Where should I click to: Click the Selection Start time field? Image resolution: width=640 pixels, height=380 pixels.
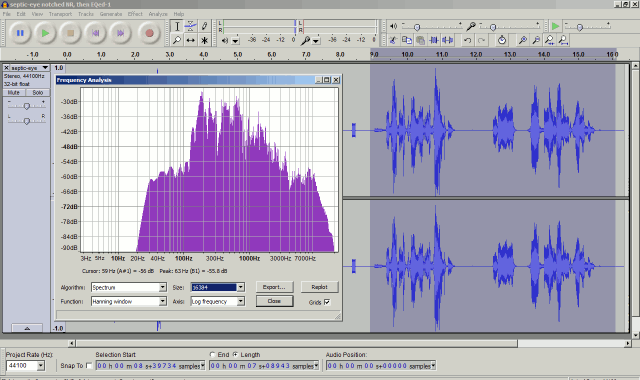click(x=151, y=366)
